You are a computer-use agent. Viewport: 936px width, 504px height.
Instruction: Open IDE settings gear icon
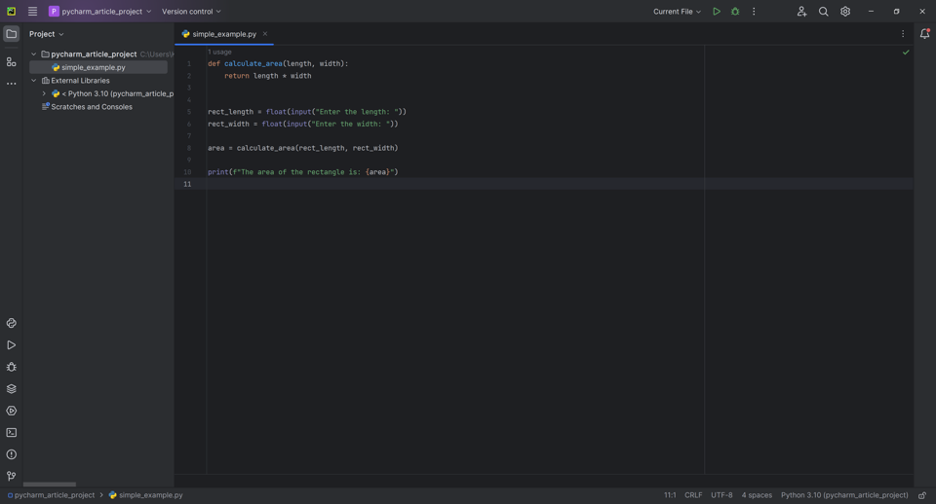tap(845, 12)
